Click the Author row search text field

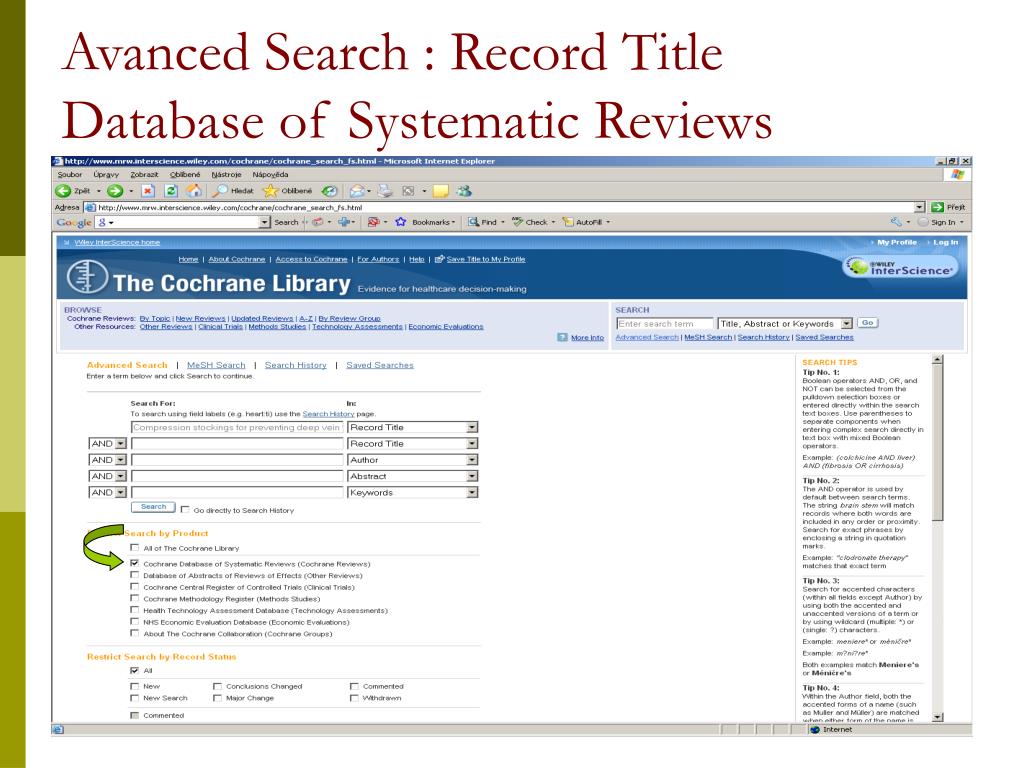237,460
